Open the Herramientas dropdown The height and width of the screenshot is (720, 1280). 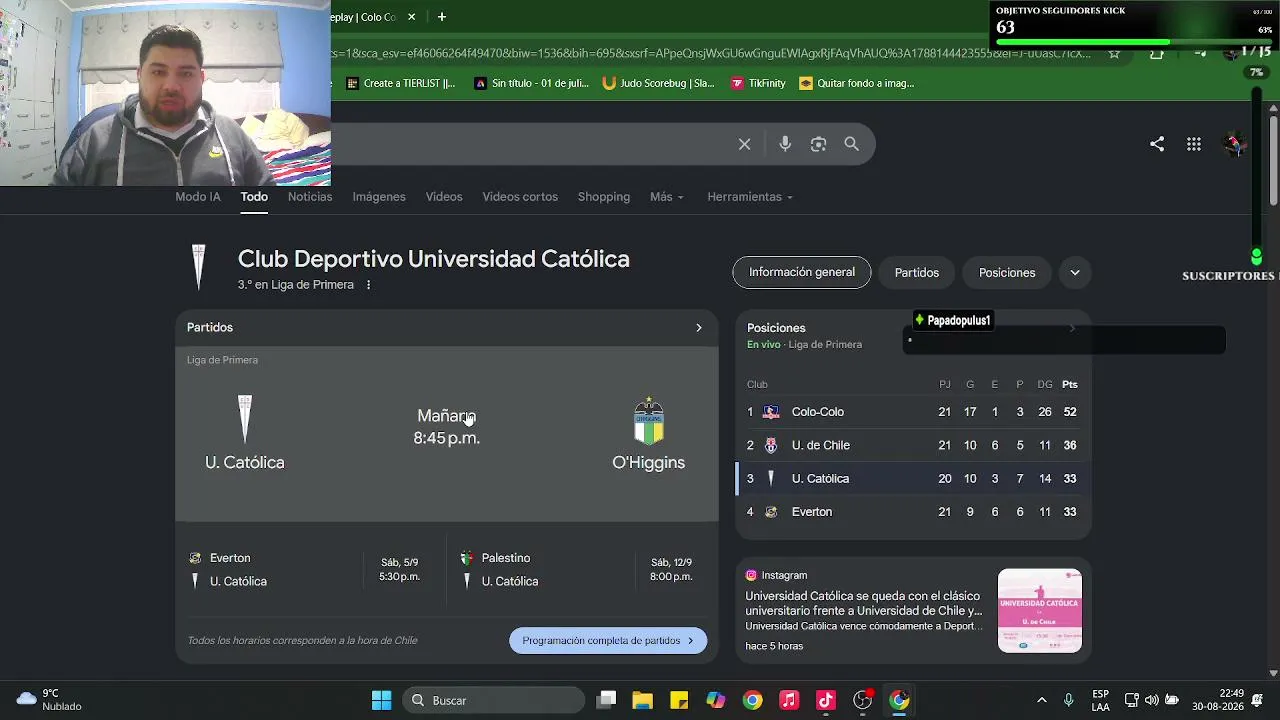[750, 197]
